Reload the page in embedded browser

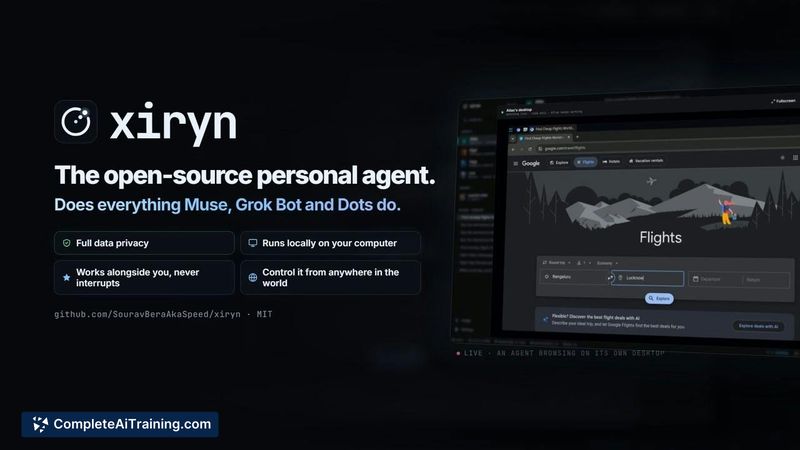(x=530, y=149)
